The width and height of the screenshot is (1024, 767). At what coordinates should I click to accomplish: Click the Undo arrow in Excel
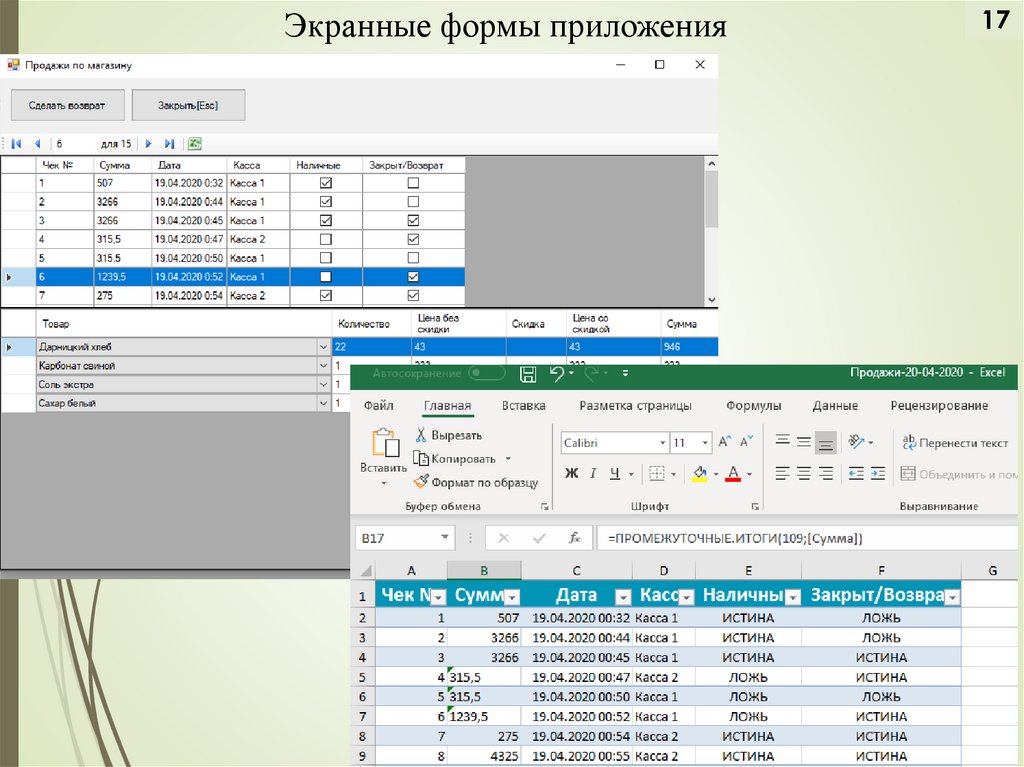(x=557, y=373)
